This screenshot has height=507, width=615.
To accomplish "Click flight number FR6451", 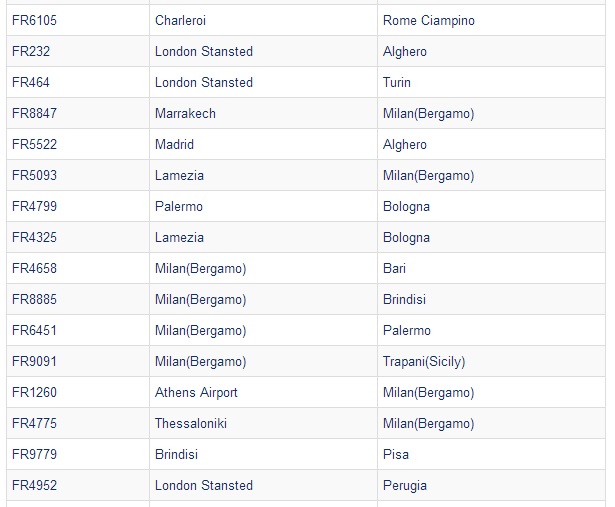I will [x=34, y=331].
